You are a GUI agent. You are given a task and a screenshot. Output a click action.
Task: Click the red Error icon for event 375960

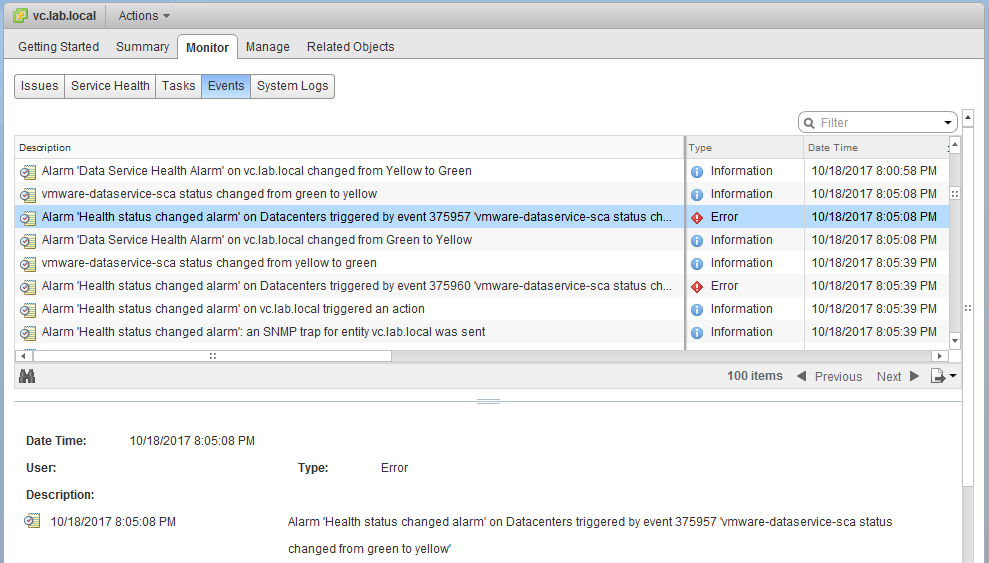(x=697, y=286)
